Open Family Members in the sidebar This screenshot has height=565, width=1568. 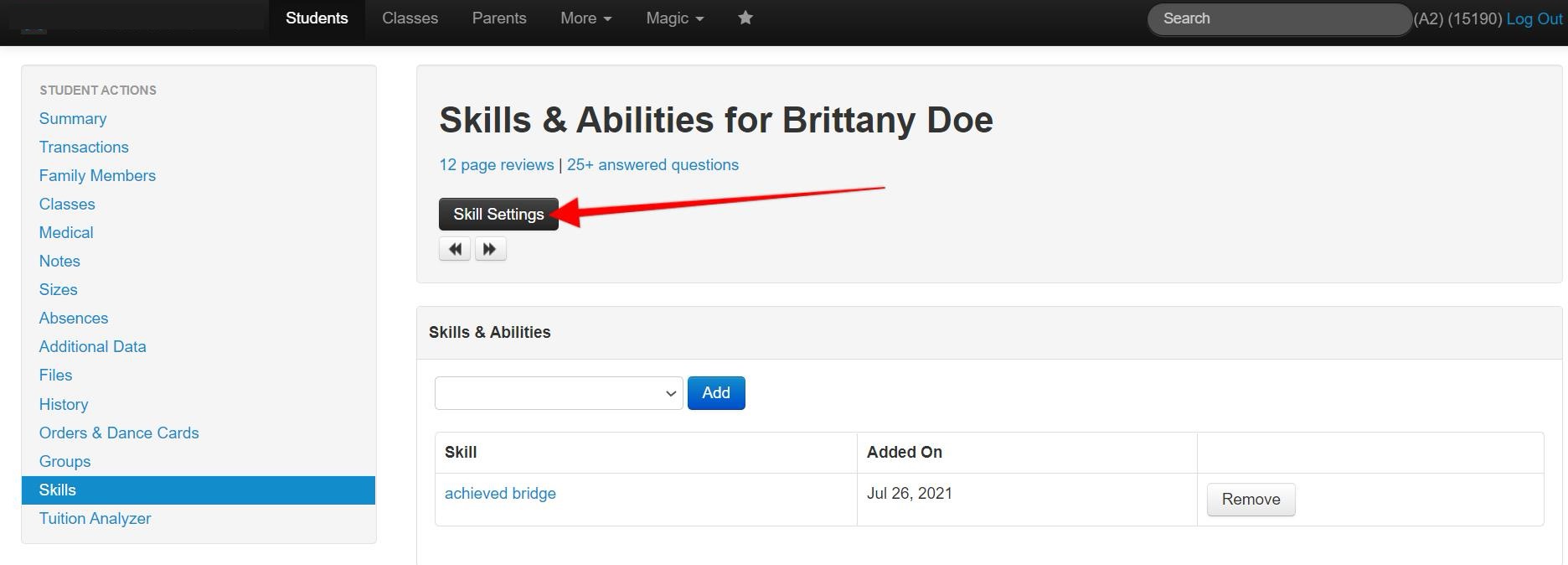(x=97, y=176)
